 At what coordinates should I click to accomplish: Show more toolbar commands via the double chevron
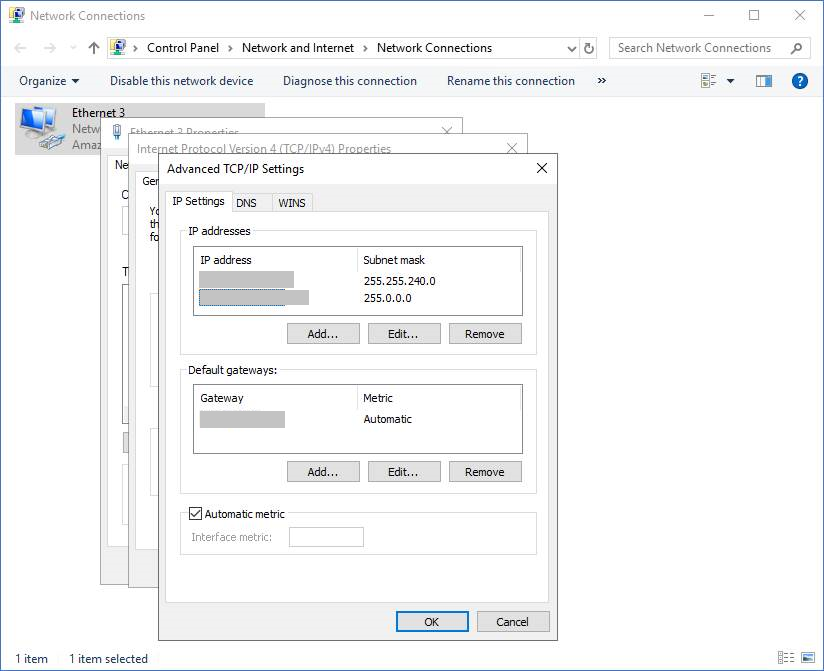pos(602,80)
